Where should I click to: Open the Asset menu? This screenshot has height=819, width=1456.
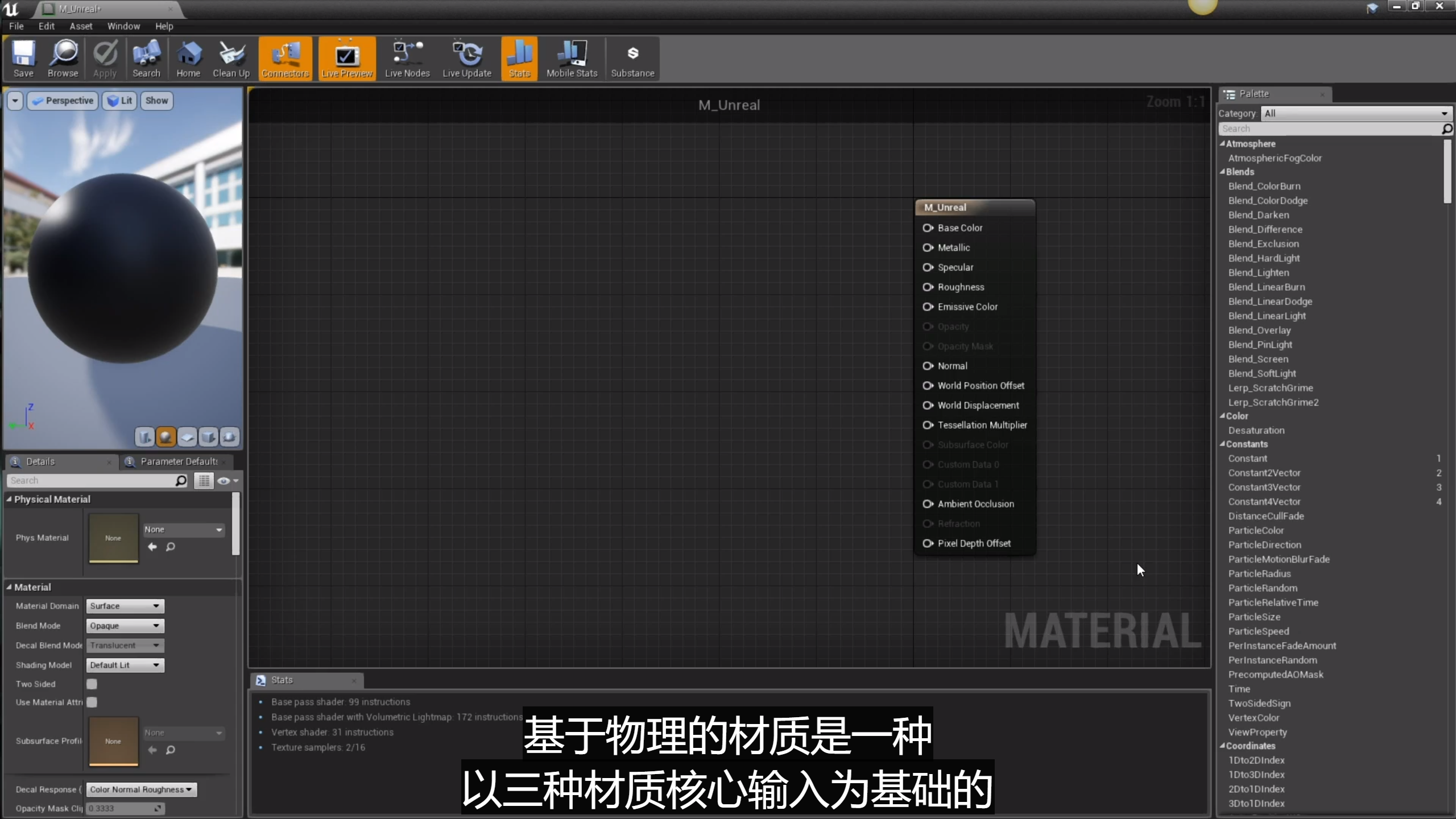(81, 26)
